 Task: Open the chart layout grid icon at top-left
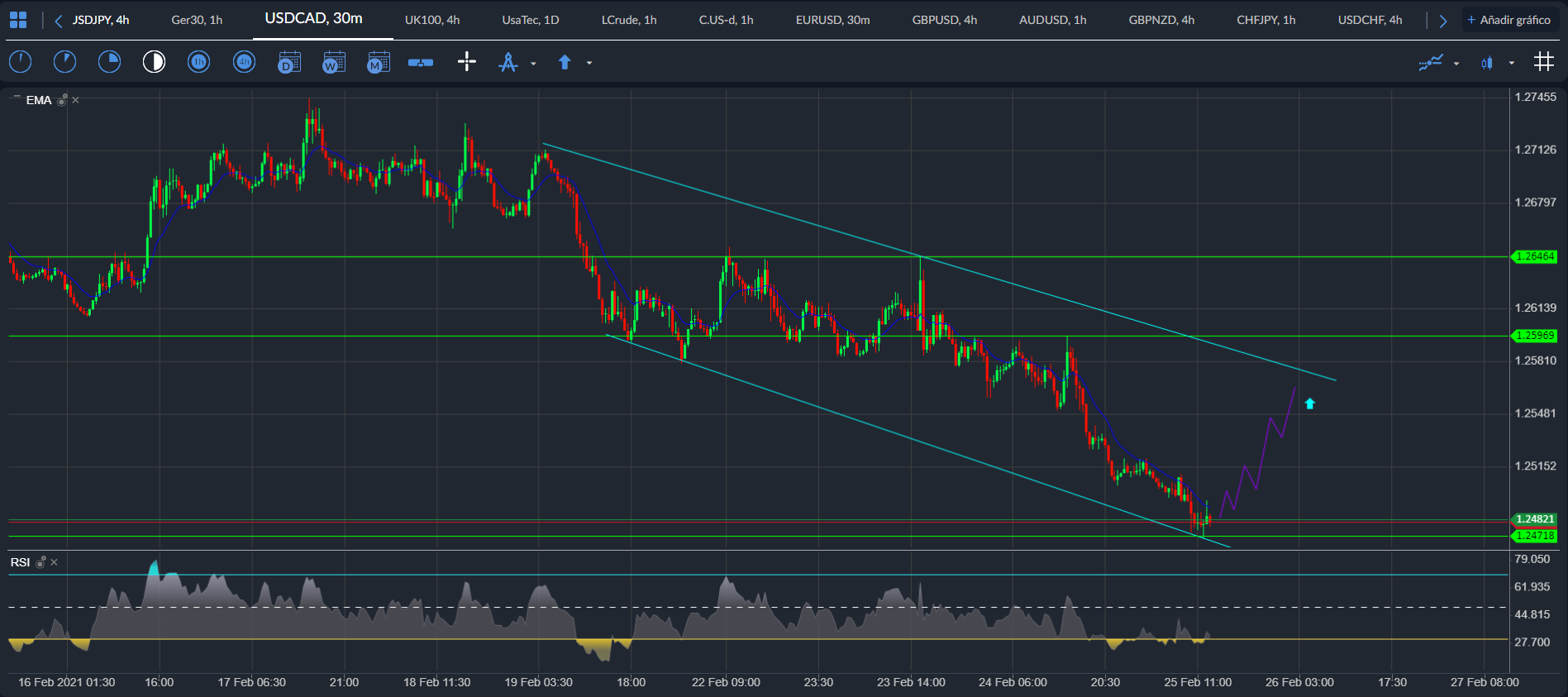(18, 20)
